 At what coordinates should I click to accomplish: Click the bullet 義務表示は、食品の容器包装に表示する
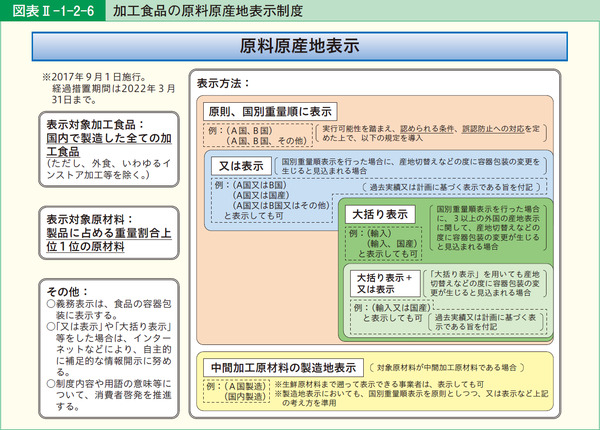109,309
